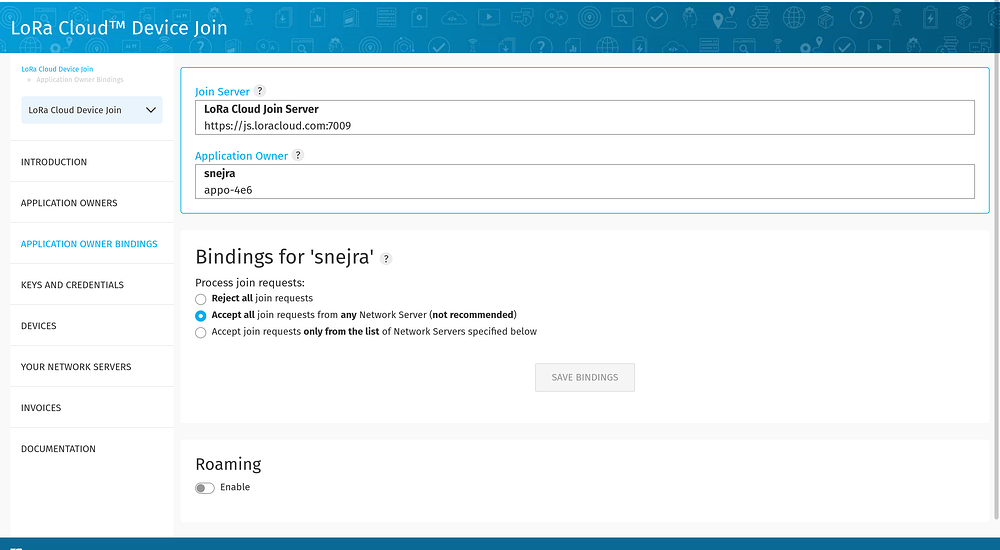The height and width of the screenshot is (550, 1000).
Task: Expand the LoRa Cloud Device Join dropdown
Action: 92,110
